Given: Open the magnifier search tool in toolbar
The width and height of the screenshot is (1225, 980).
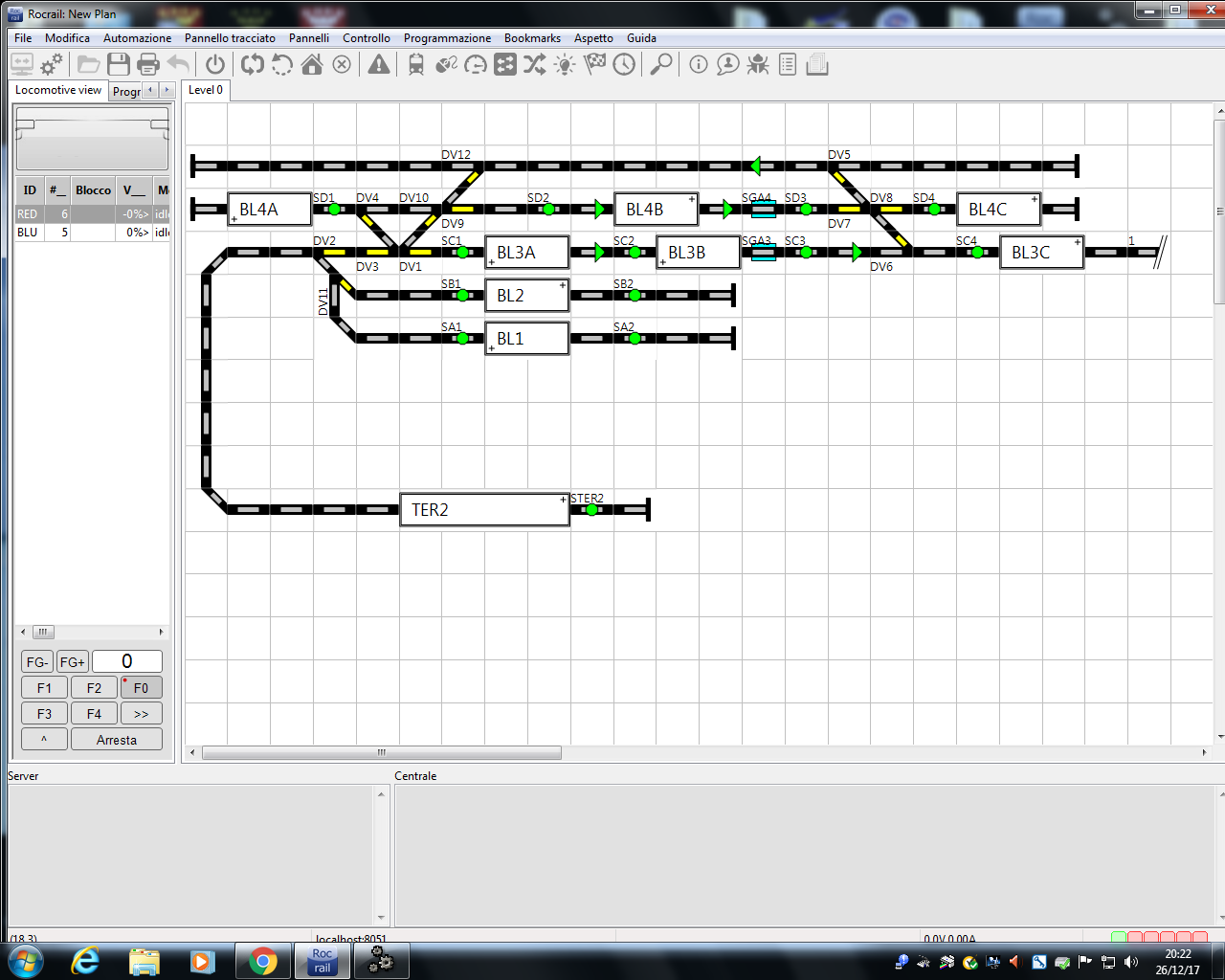Looking at the screenshot, I should (x=660, y=64).
